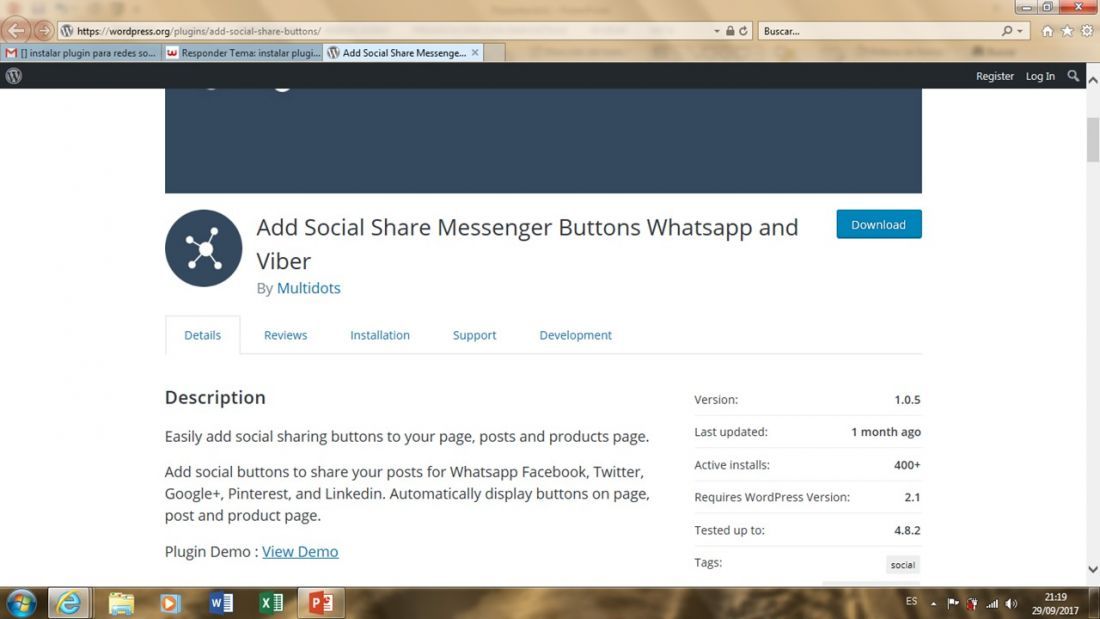Click the vertical scrollbar thumb
Screen dimensions: 1100x619
click(x=1092, y=140)
